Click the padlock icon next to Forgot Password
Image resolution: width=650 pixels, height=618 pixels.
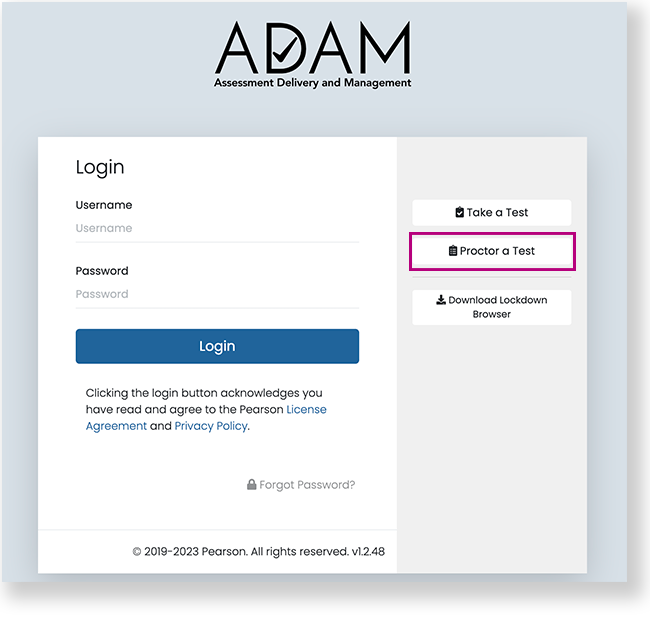[x=252, y=485]
